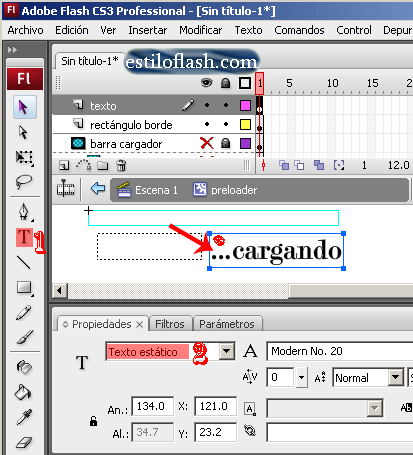
Task: Open the Archivo menu
Action: tap(25, 30)
